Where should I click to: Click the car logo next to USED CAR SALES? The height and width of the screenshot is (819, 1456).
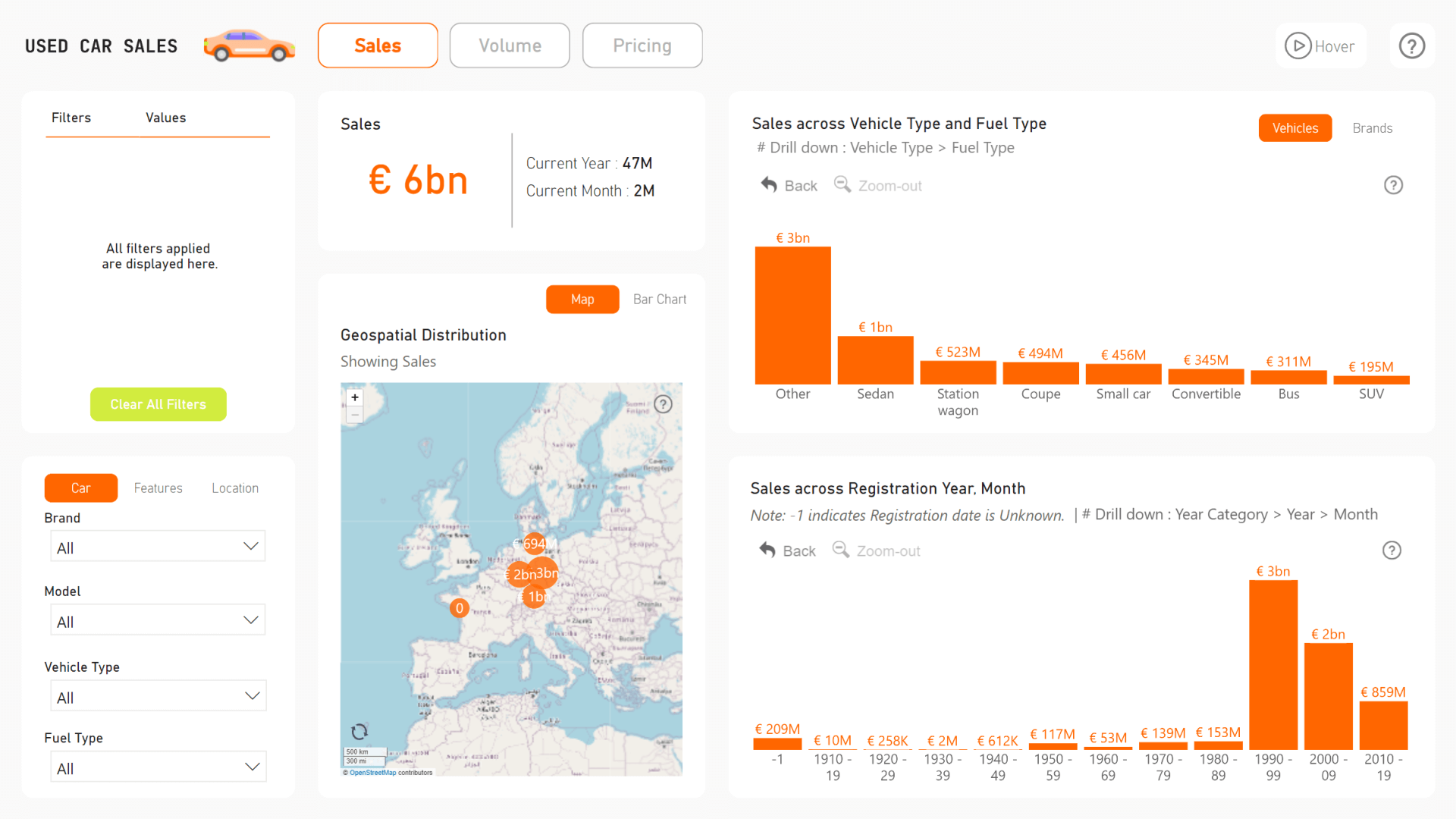click(x=249, y=45)
